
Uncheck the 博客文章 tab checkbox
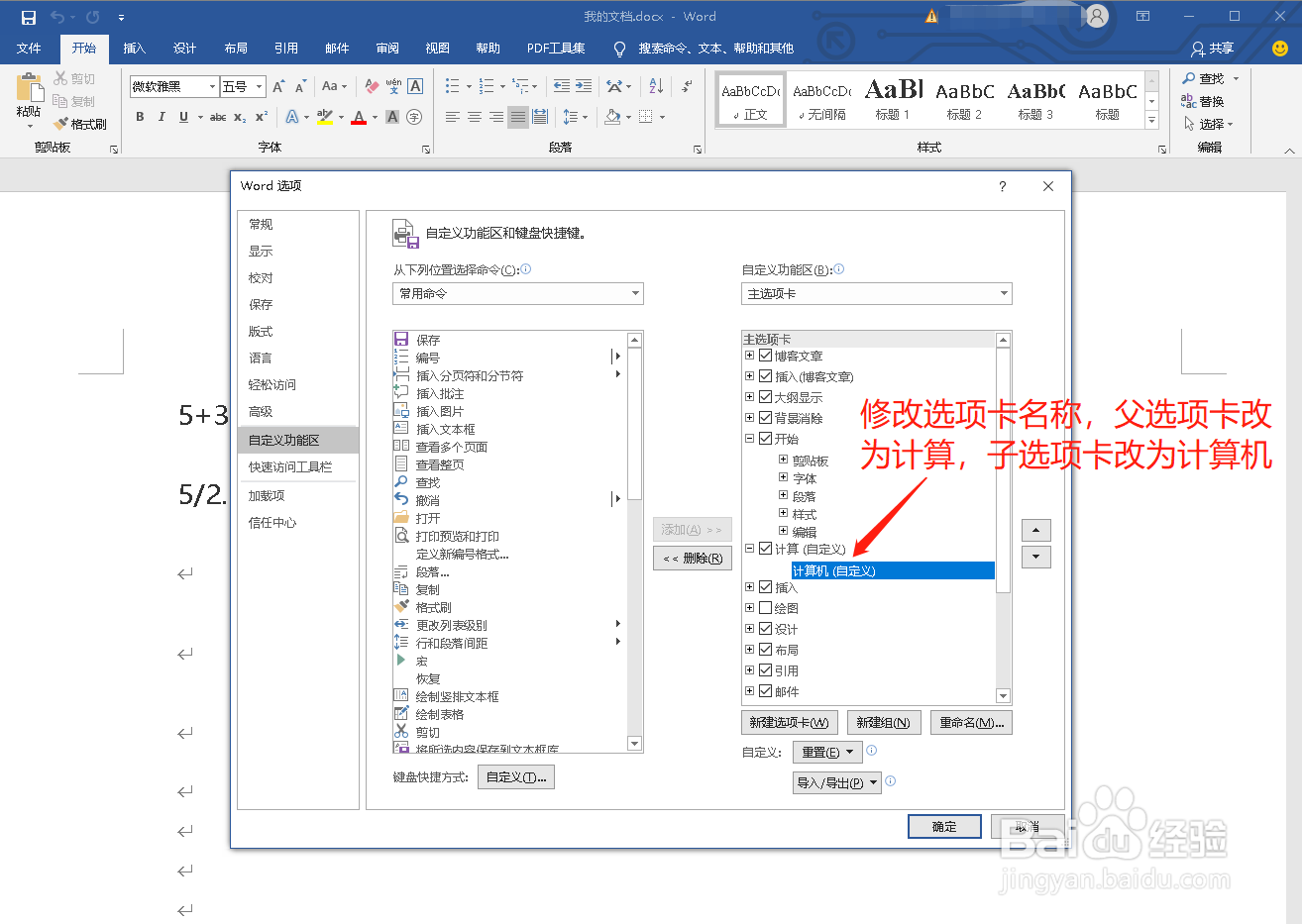click(766, 356)
